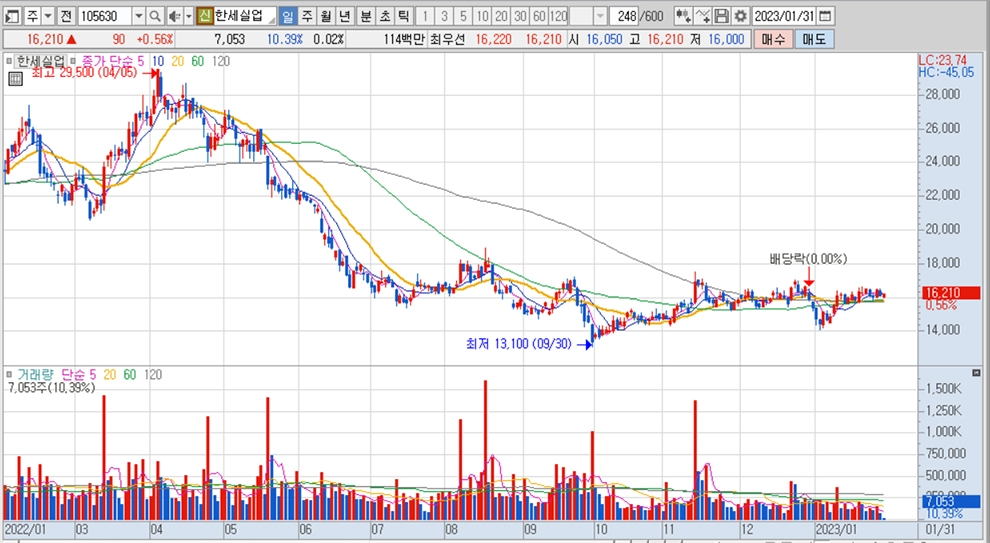
Task: Open stock search magnifier icon
Action: [x=155, y=16]
